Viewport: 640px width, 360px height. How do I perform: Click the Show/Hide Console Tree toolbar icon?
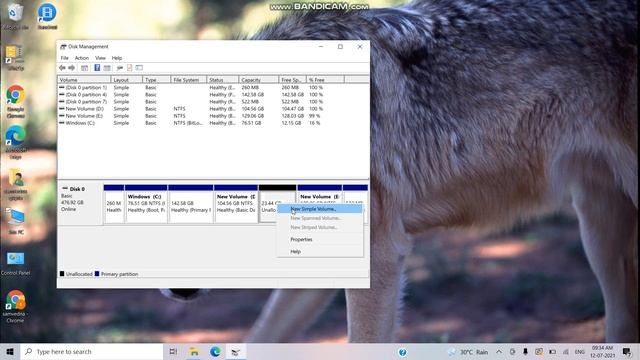click(x=84, y=68)
